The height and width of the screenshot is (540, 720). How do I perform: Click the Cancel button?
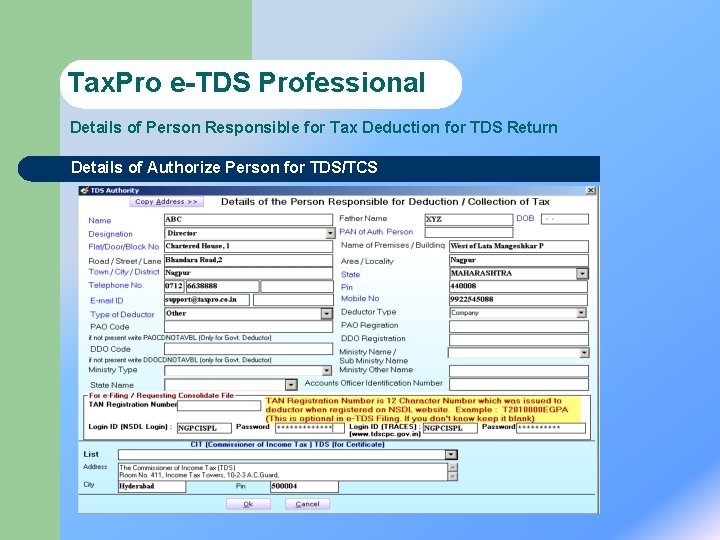(307, 504)
